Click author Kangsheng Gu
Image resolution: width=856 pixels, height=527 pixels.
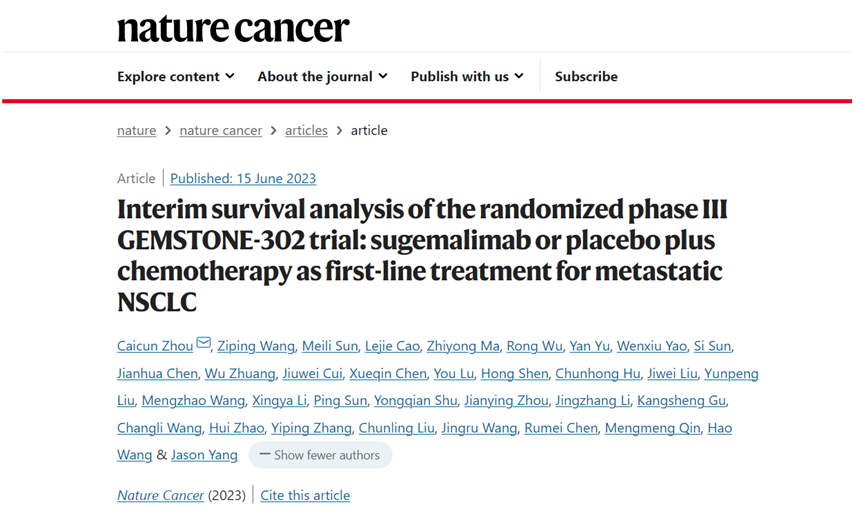681,400
